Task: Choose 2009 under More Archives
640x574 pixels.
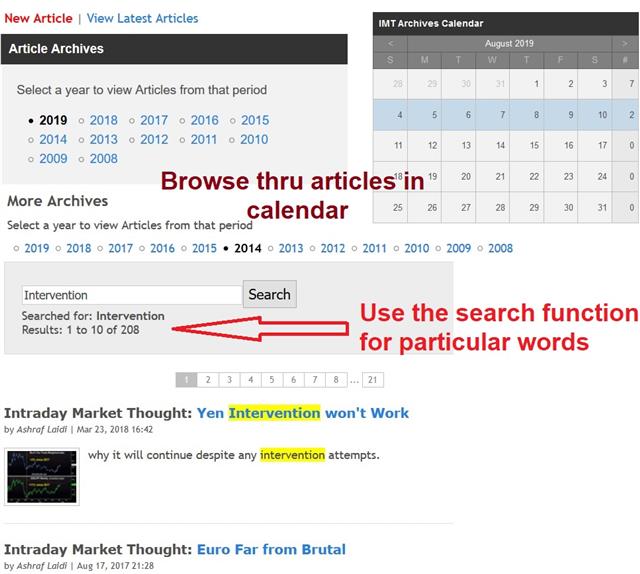Action: [459, 248]
